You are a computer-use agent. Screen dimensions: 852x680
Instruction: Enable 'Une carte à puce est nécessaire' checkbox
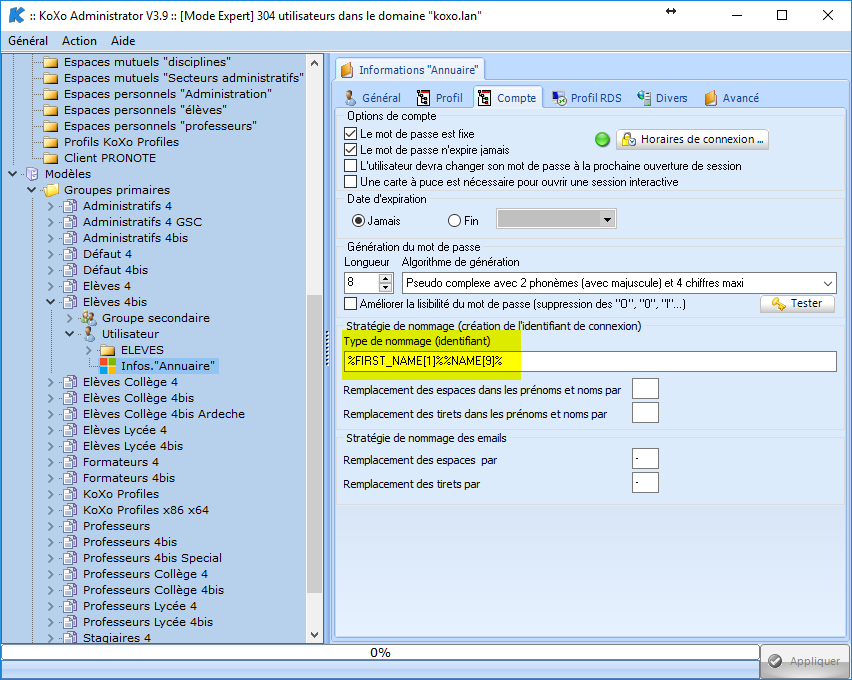click(x=350, y=182)
